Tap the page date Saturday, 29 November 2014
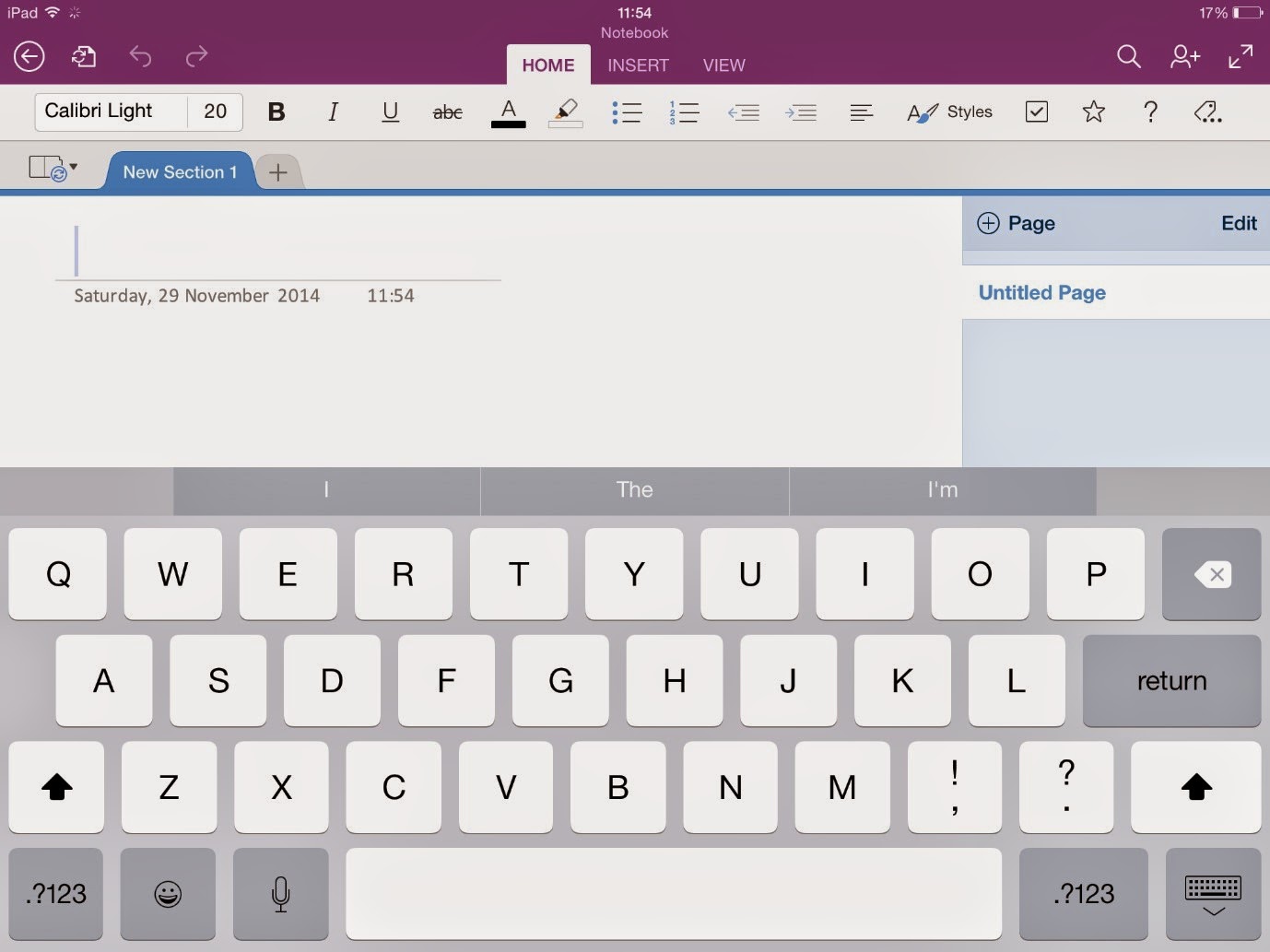Viewport: 1270px width, 952px height. (x=197, y=296)
